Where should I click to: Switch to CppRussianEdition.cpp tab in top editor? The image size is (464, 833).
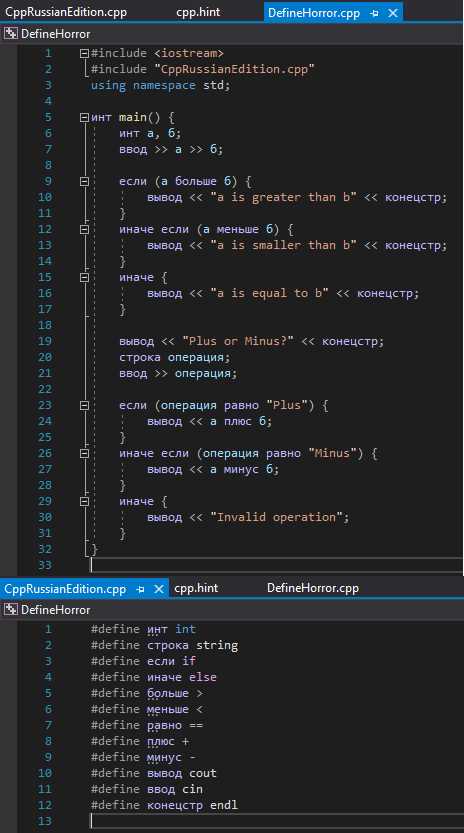pyautogui.click(x=66, y=12)
